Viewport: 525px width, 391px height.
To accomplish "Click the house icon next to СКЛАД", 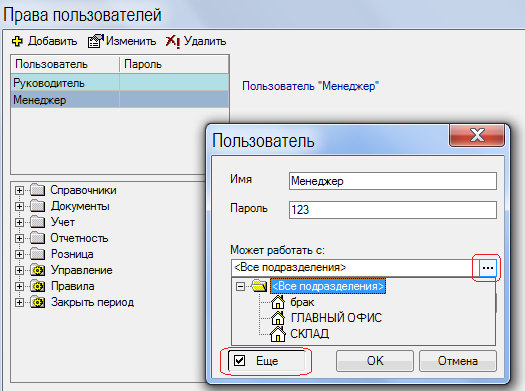I will (278, 334).
